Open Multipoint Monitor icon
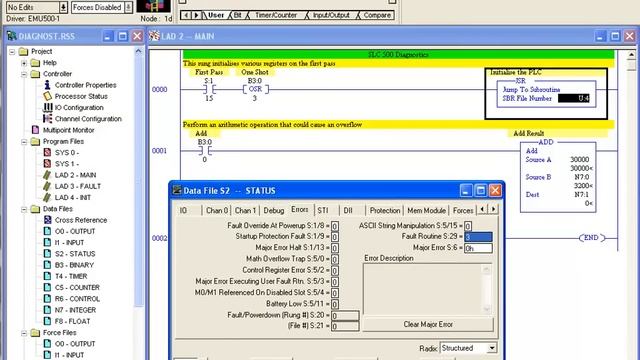 pos(36,130)
